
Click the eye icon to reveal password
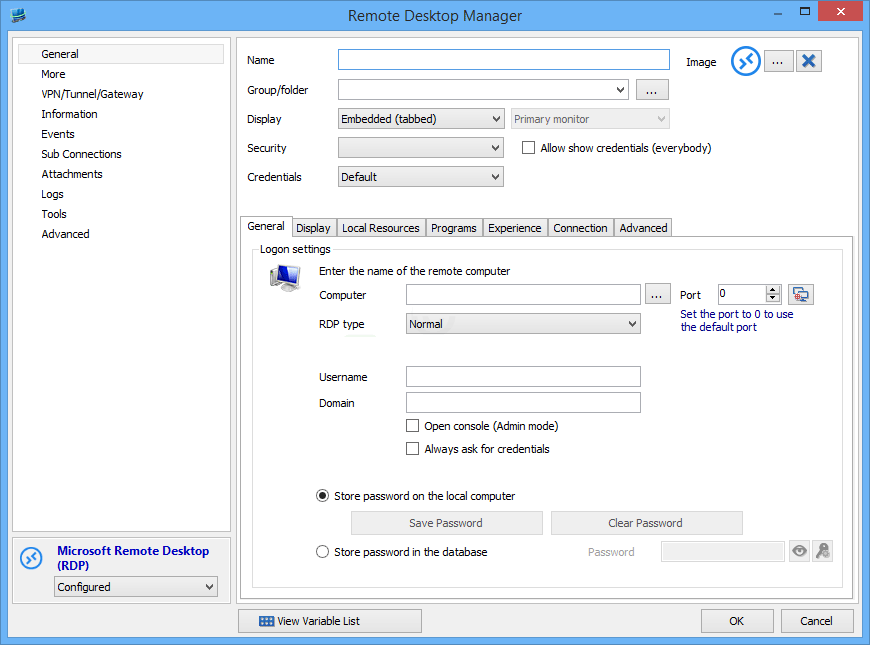[799, 551]
